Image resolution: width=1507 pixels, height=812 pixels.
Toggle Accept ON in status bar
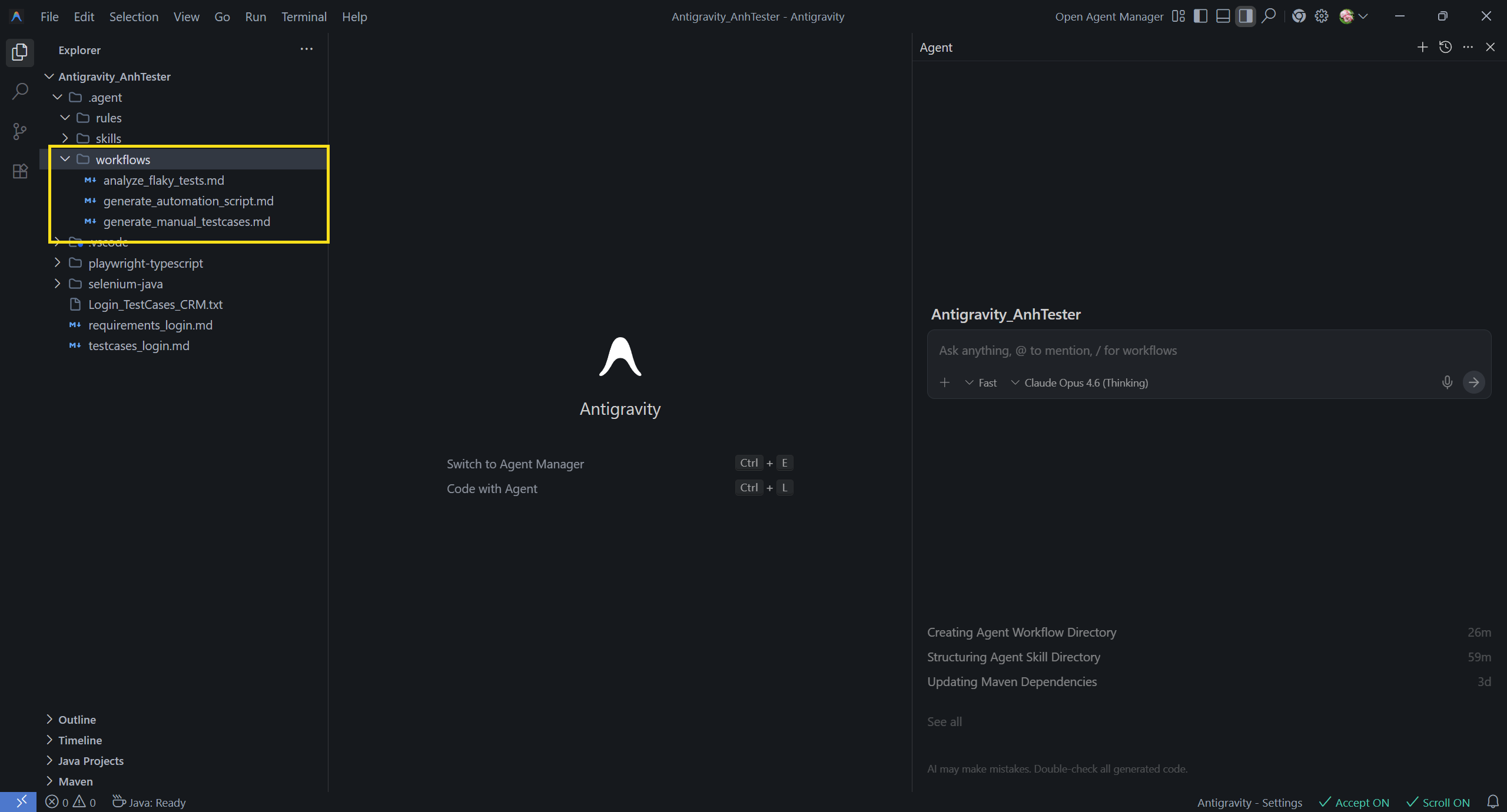1354,803
